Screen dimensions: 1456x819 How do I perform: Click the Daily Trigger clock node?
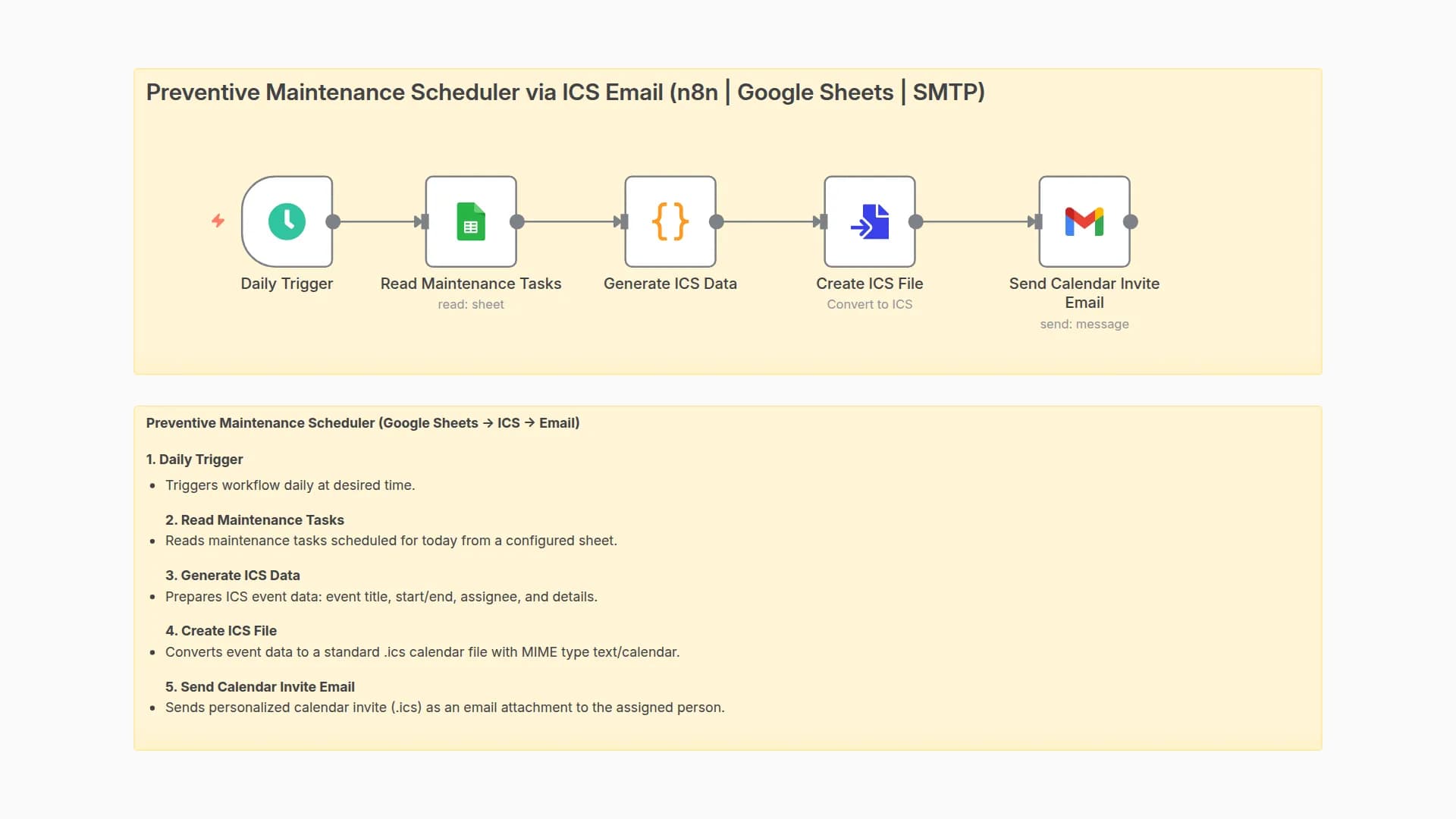[x=287, y=221]
